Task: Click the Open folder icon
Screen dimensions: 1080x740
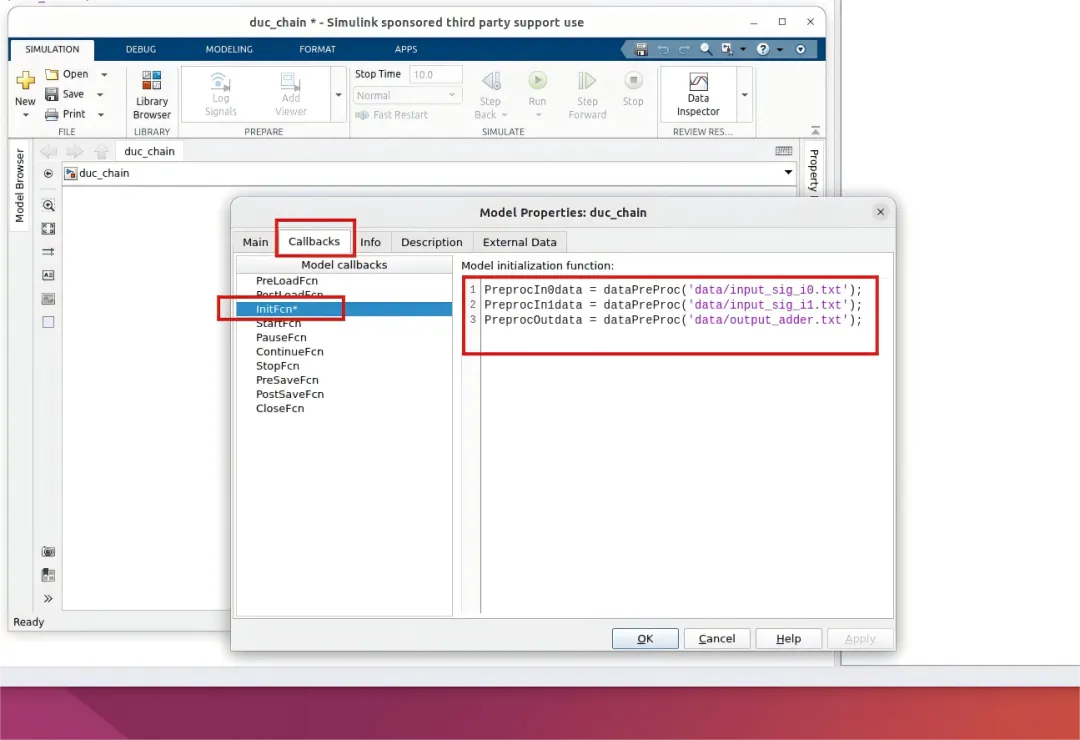Action: (52, 74)
